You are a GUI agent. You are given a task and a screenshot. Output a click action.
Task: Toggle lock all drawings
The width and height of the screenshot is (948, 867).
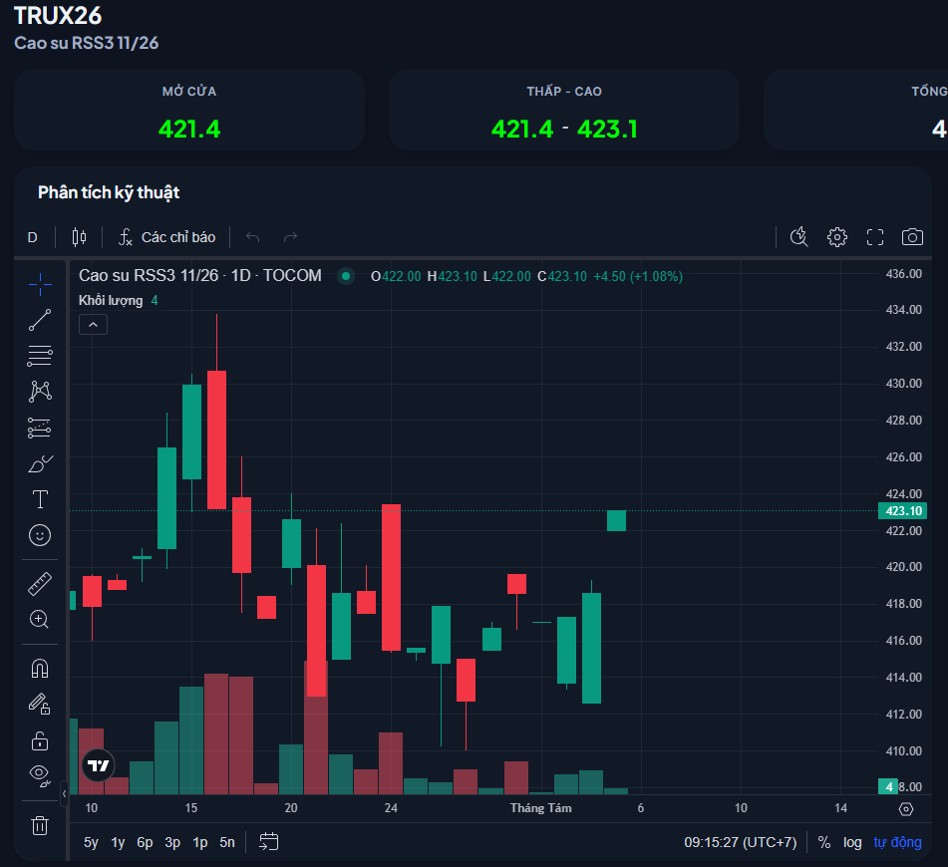pyautogui.click(x=40, y=741)
